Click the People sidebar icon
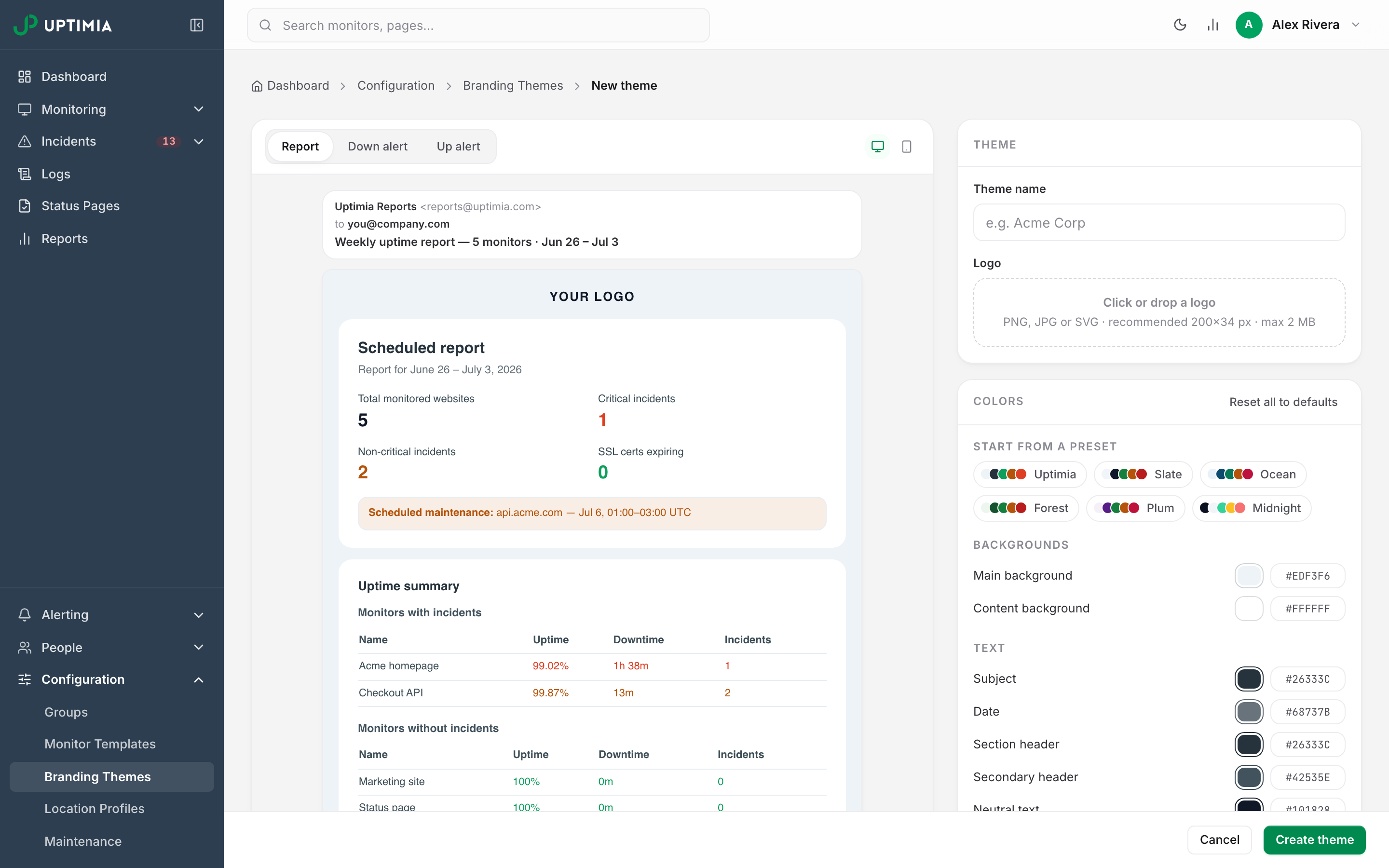 click(x=25, y=648)
